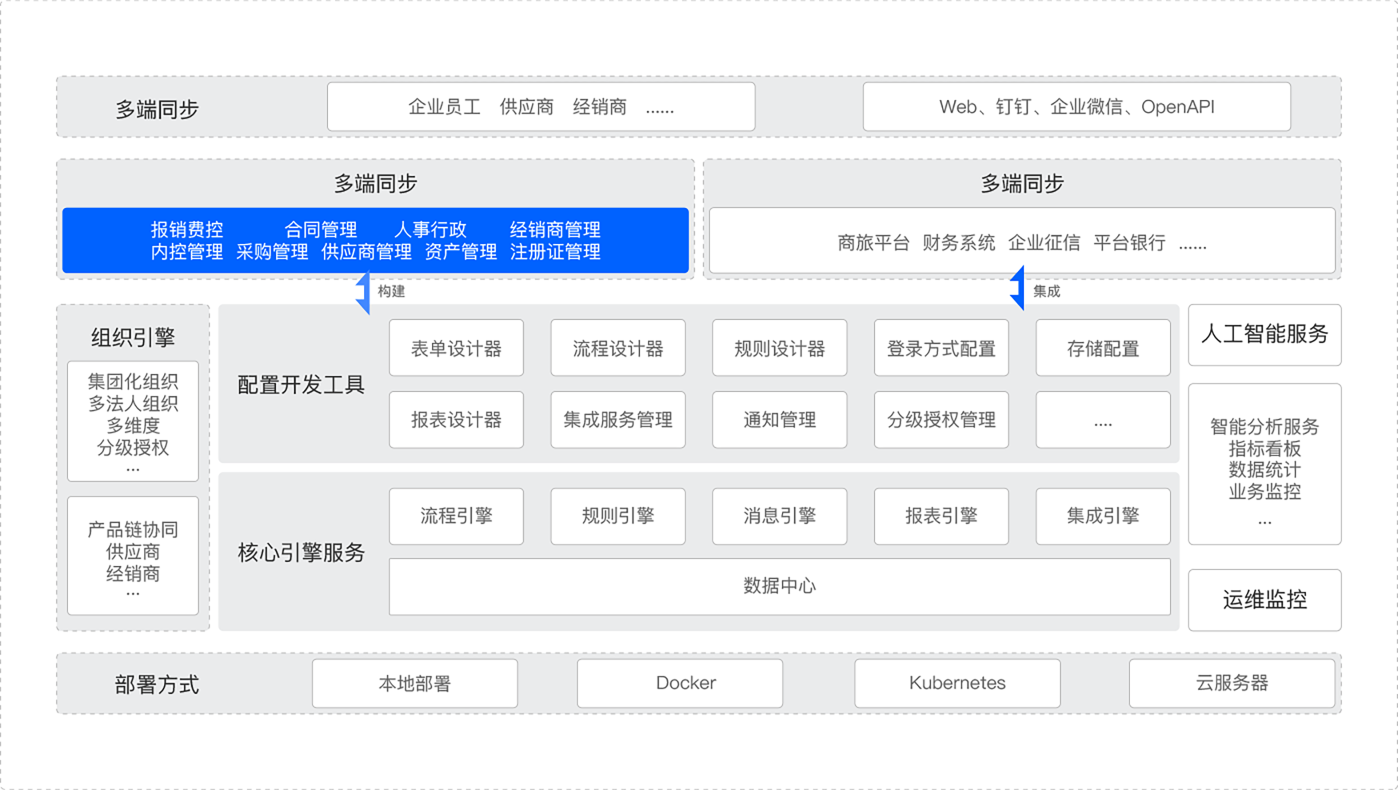Click the 表单设计器 box
Viewport: 1398px width, 790px height.
[456, 348]
